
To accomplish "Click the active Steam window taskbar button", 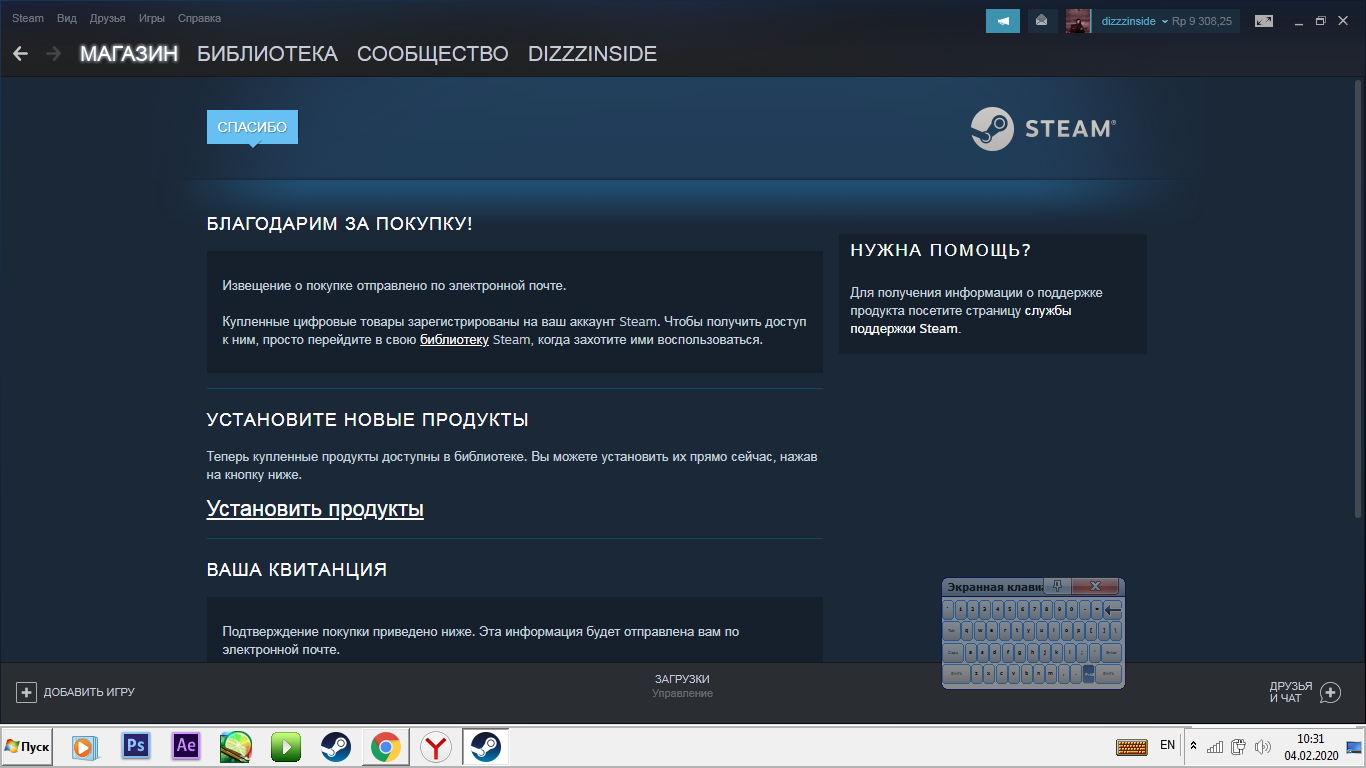I will pyautogui.click(x=486, y=747).
